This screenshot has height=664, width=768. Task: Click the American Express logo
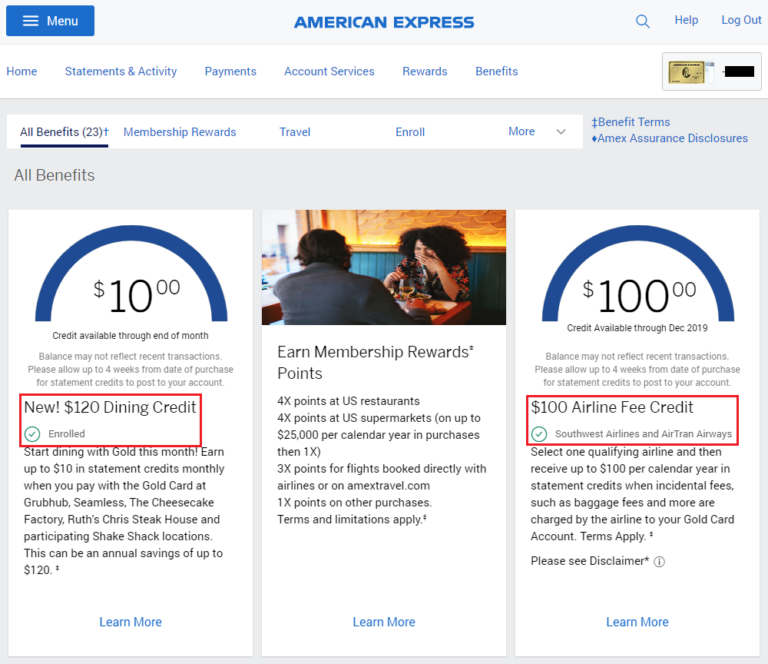pyautogui.click(x=384, y=22)
